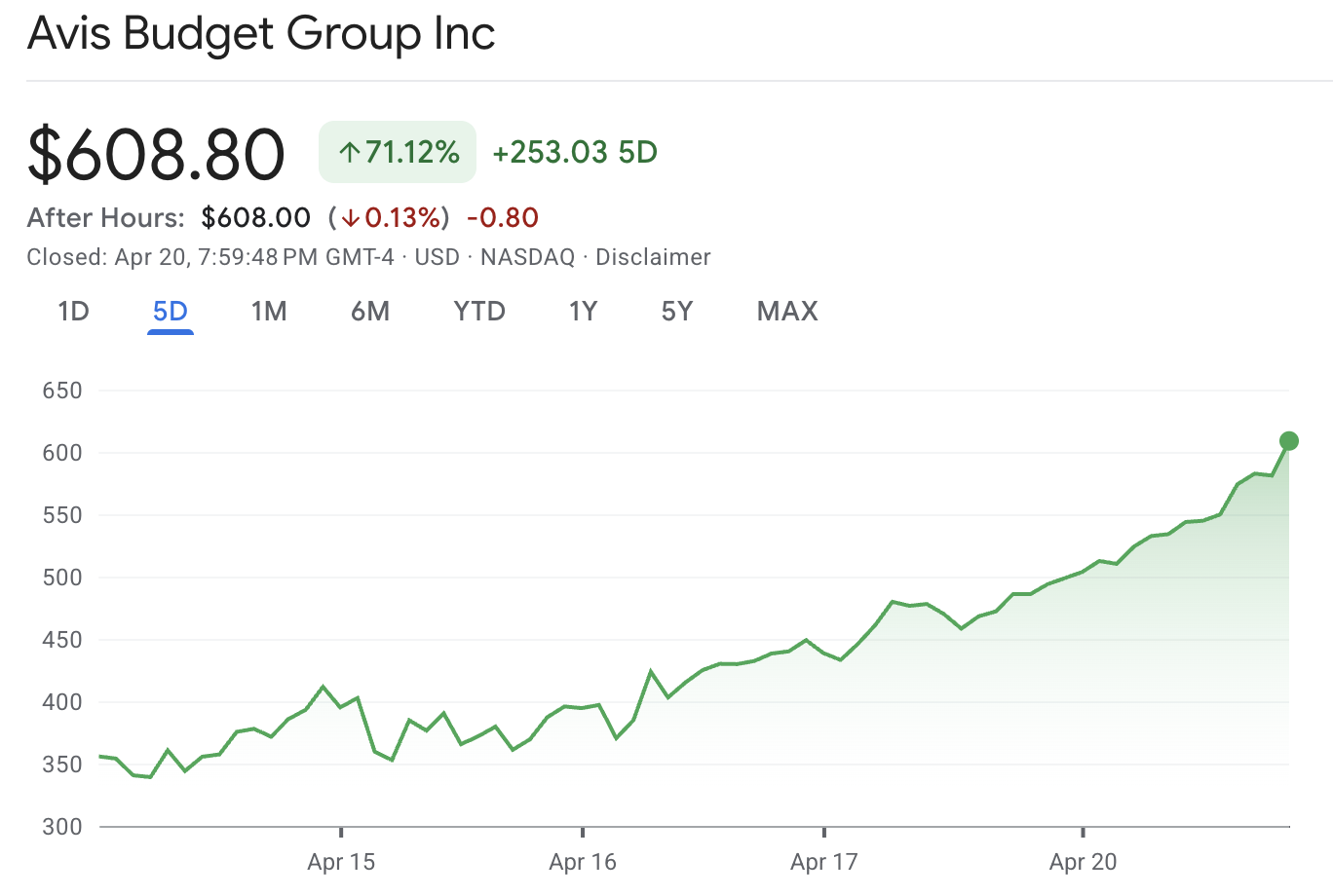Click the After Hours price value
Image resolution: width=1333 pixels, height=896 pixels.
(255, 217)
